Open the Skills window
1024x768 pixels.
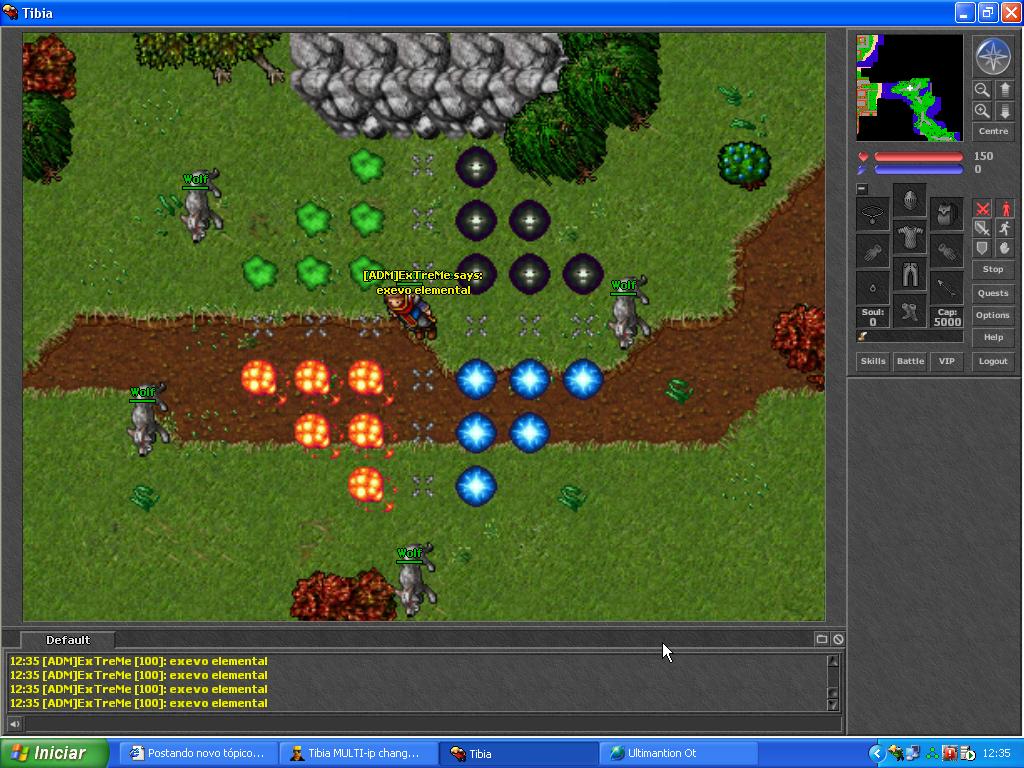(873, 361)
